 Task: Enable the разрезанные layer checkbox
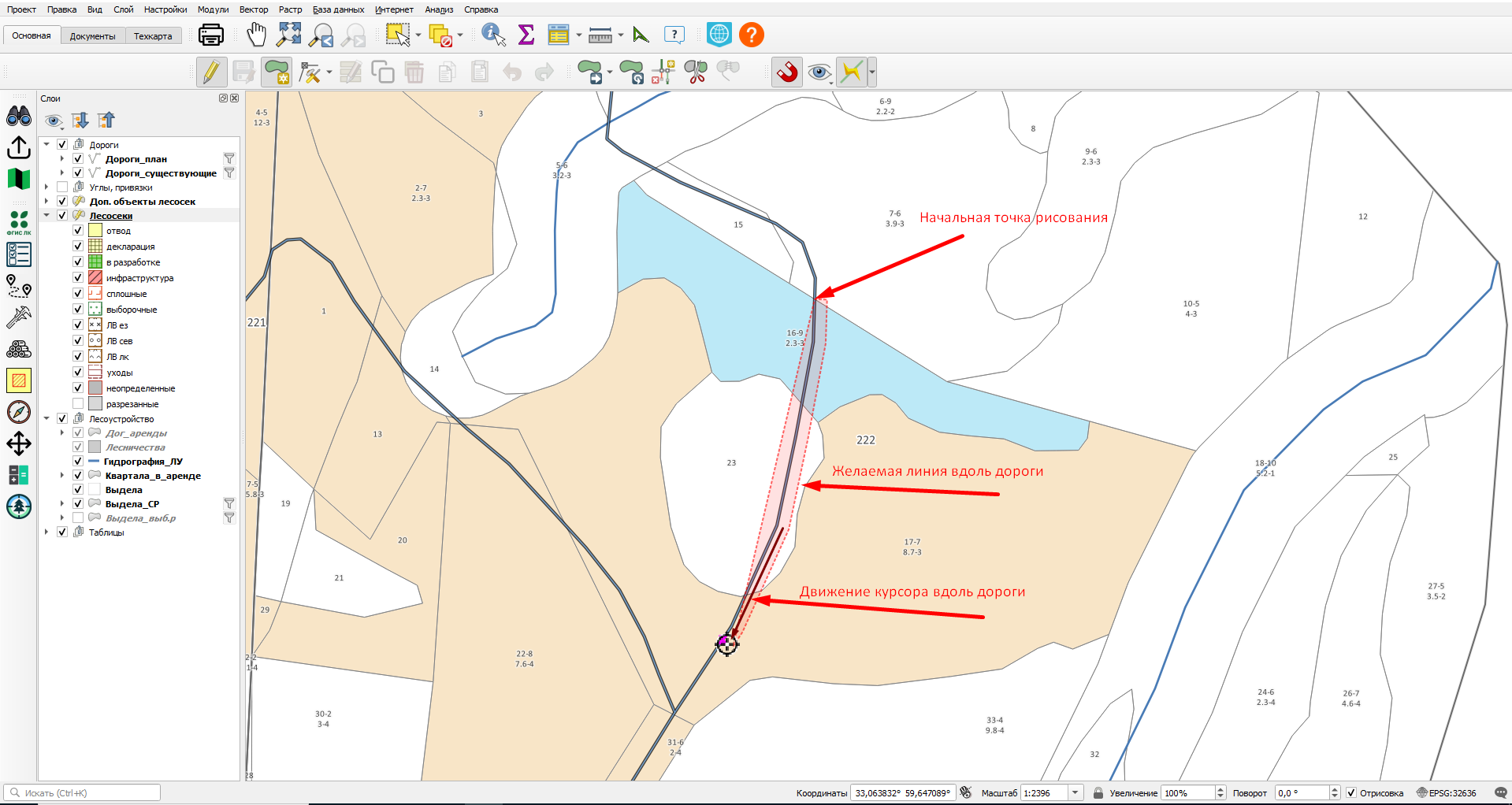coord(78,404)
